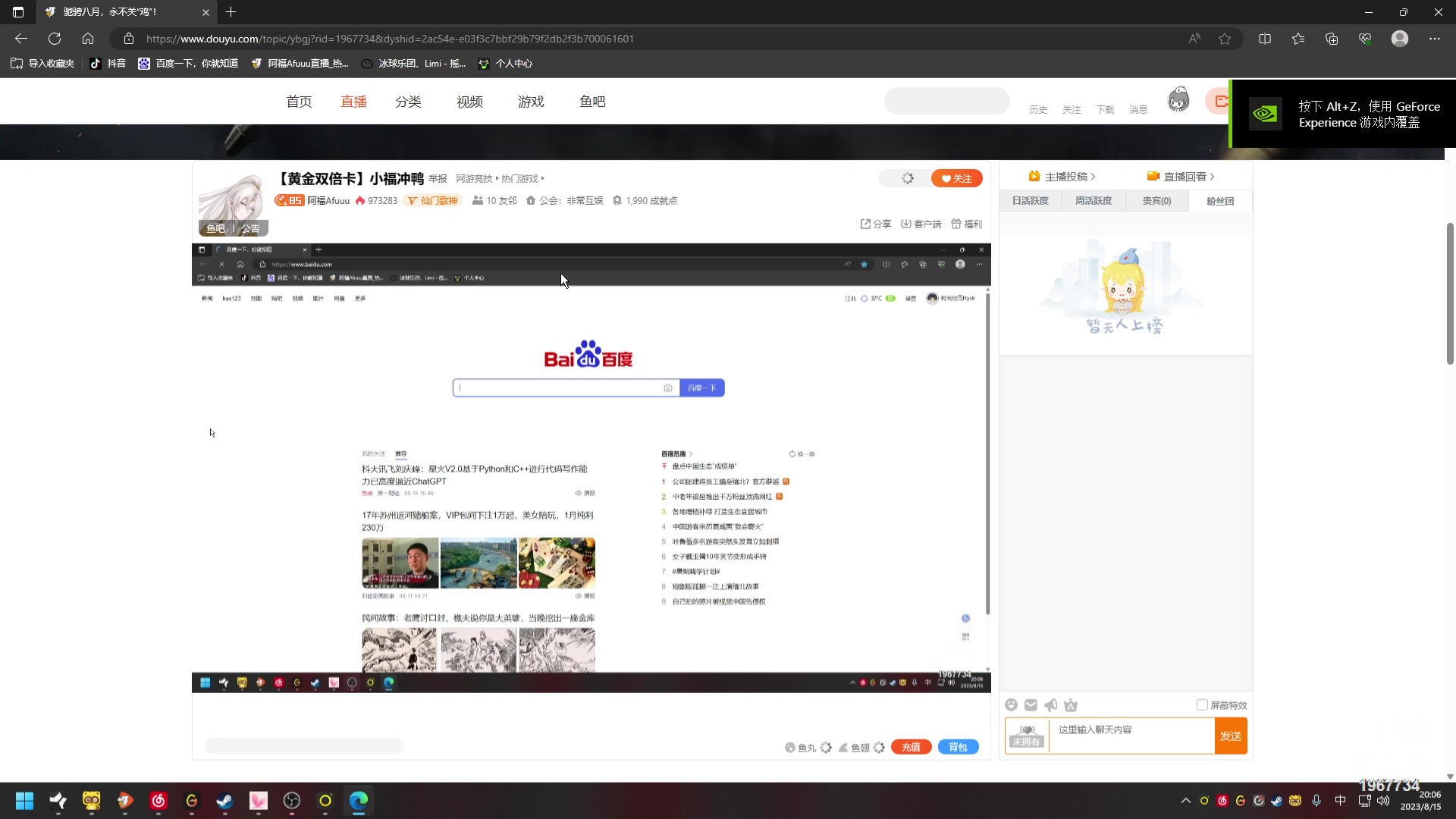Click the 鱼翅 currency icon
Screen dimensions: 1456x819
coord(843,748)
